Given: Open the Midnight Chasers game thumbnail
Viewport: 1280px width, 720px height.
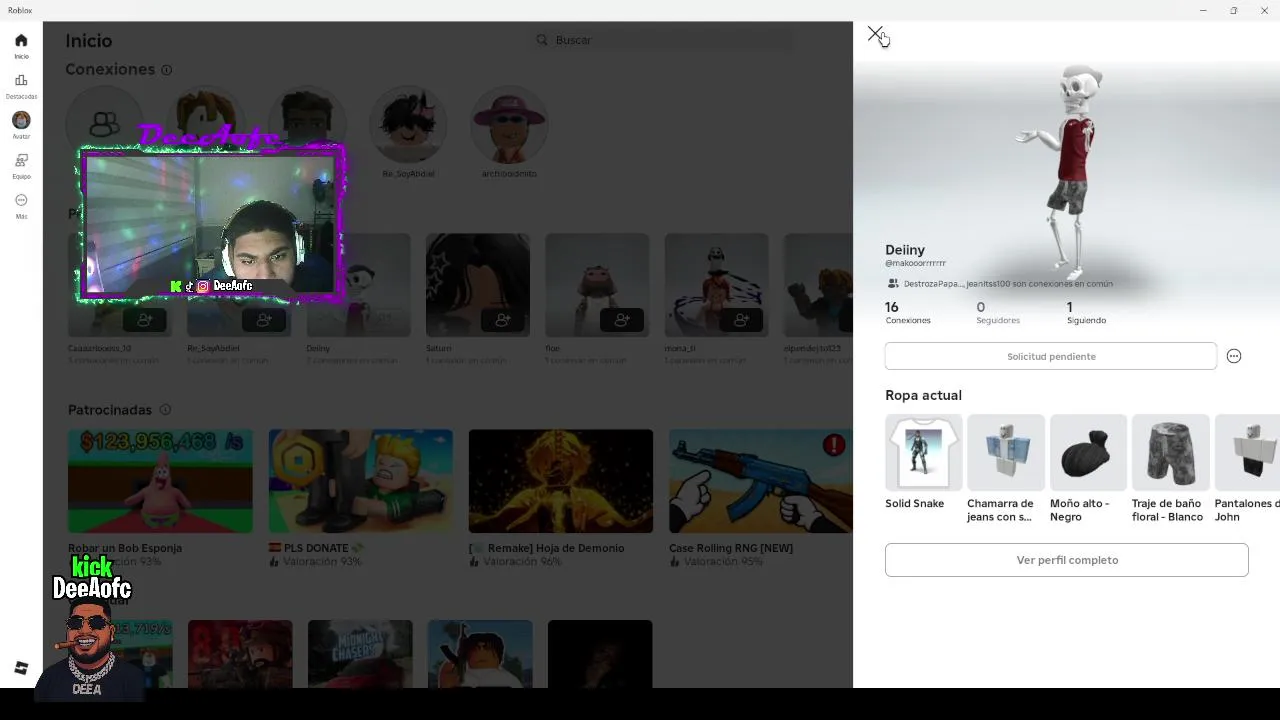Looking at the screenshot, I should pos(360,654).
